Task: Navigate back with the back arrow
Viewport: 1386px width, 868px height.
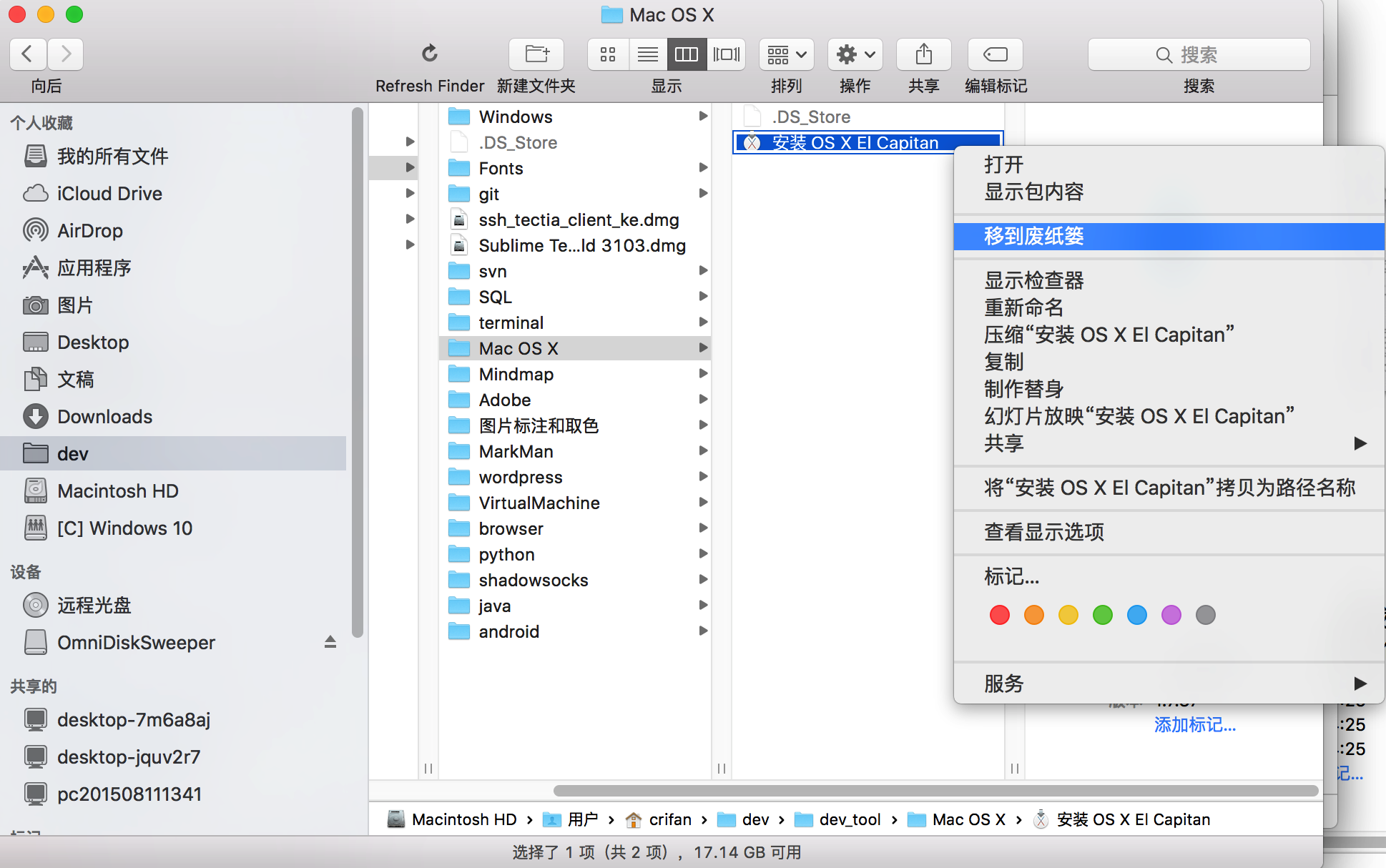Action: pyautogui.click(x=28, y=54)
